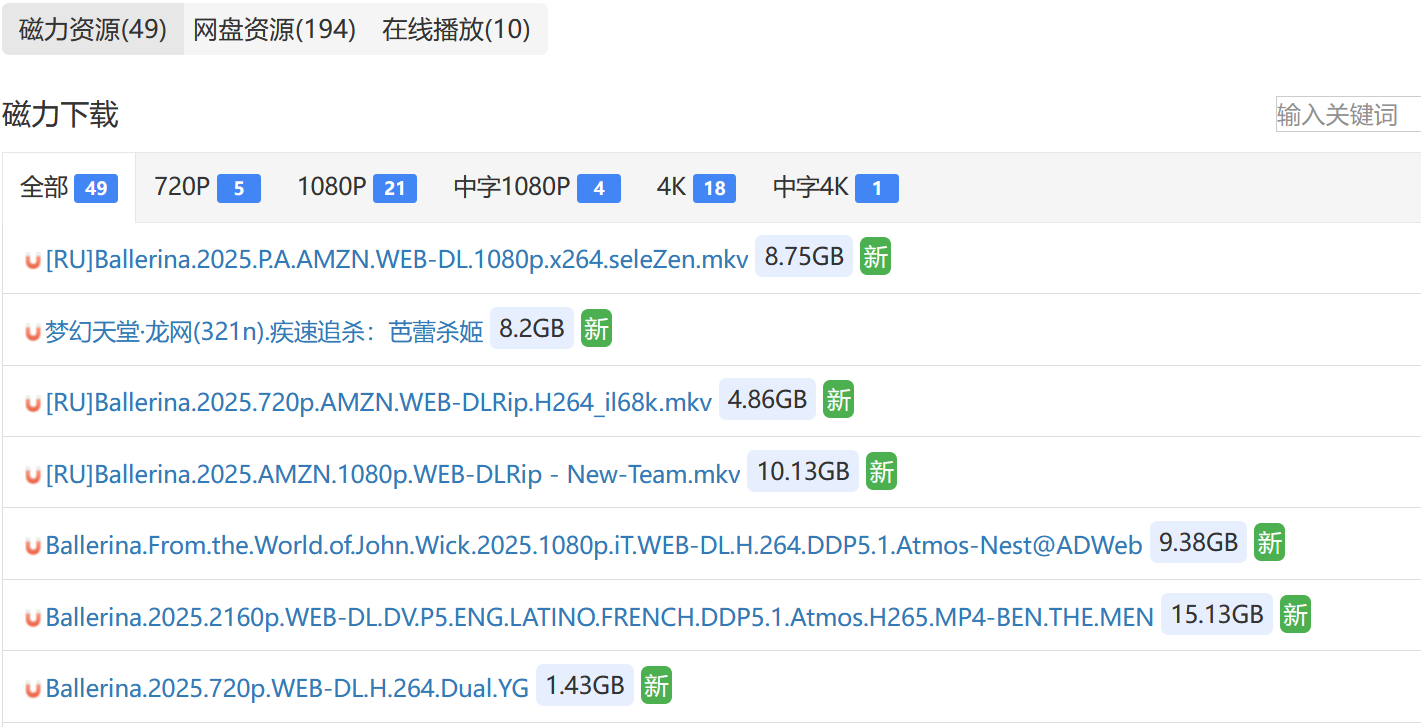1421x727 pixels.
Task: Click magnet icon beside New-Team.mkv file
Action: click(x=33, y=475)
